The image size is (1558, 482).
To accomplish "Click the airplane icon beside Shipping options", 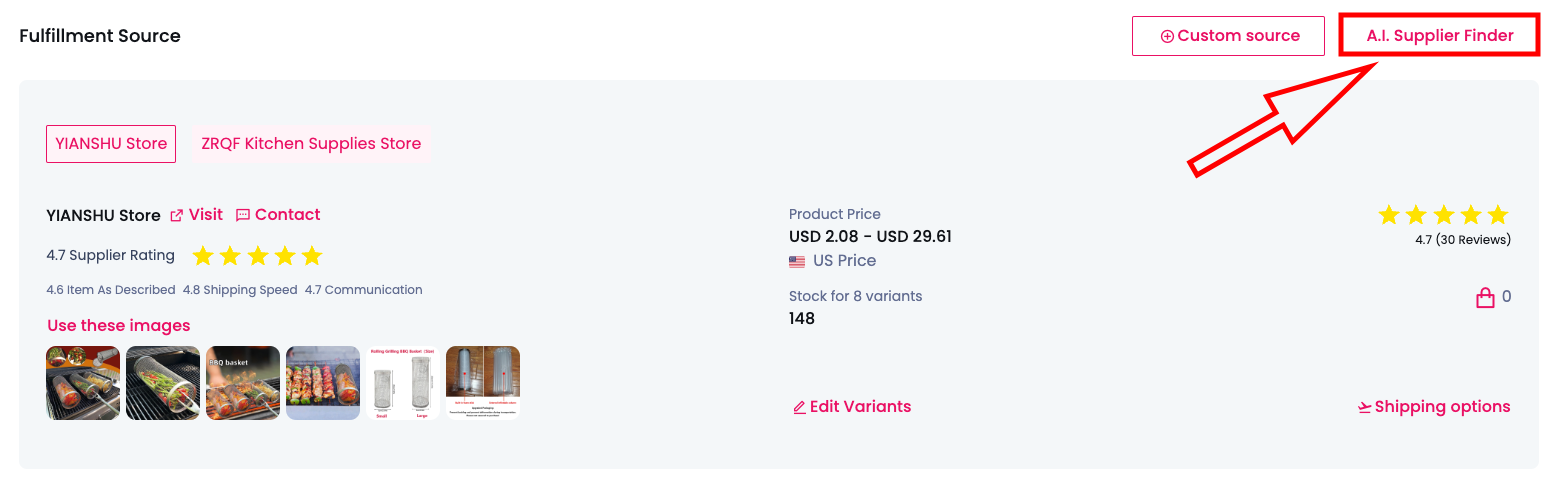I will [1364, 407].
